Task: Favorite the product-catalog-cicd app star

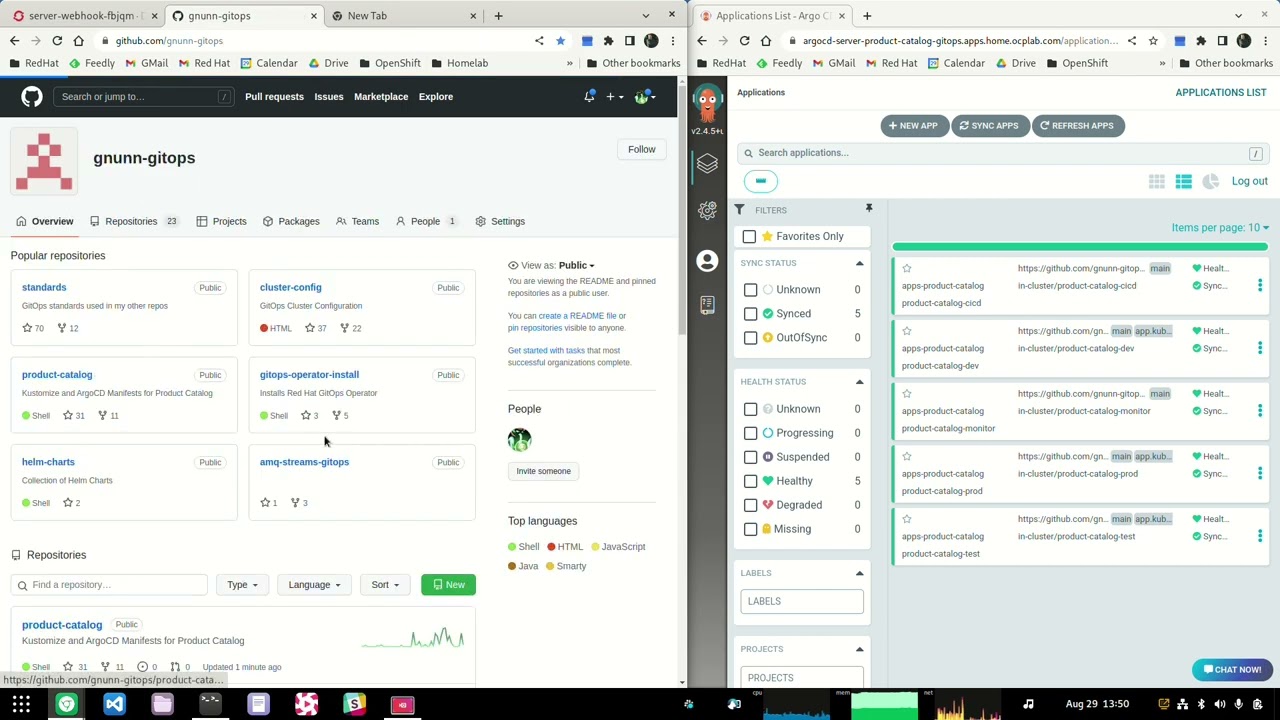Action: point(907,268)
